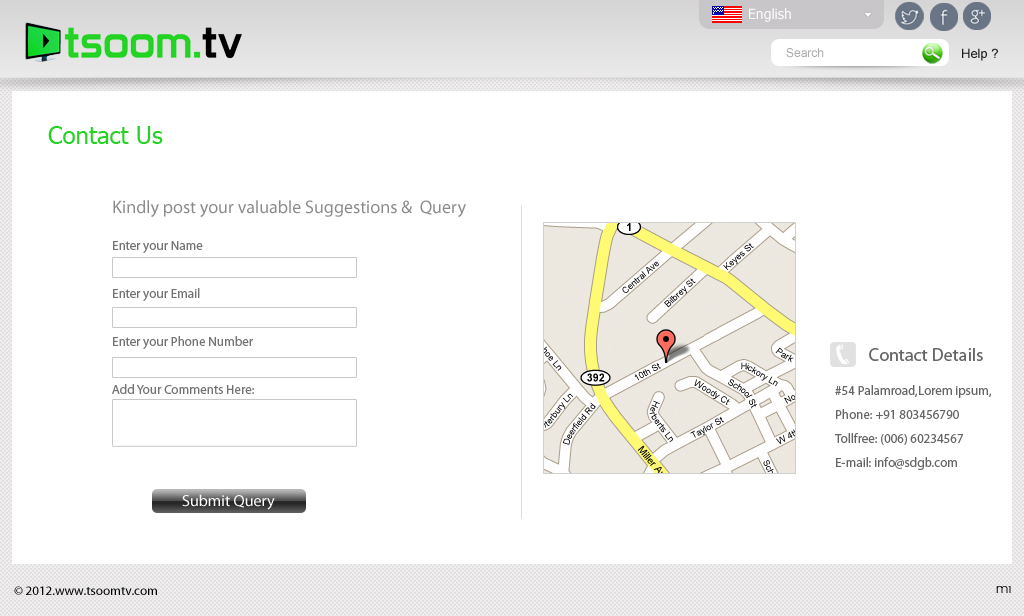Submit the form with Submit Query

tap(229, 501)
